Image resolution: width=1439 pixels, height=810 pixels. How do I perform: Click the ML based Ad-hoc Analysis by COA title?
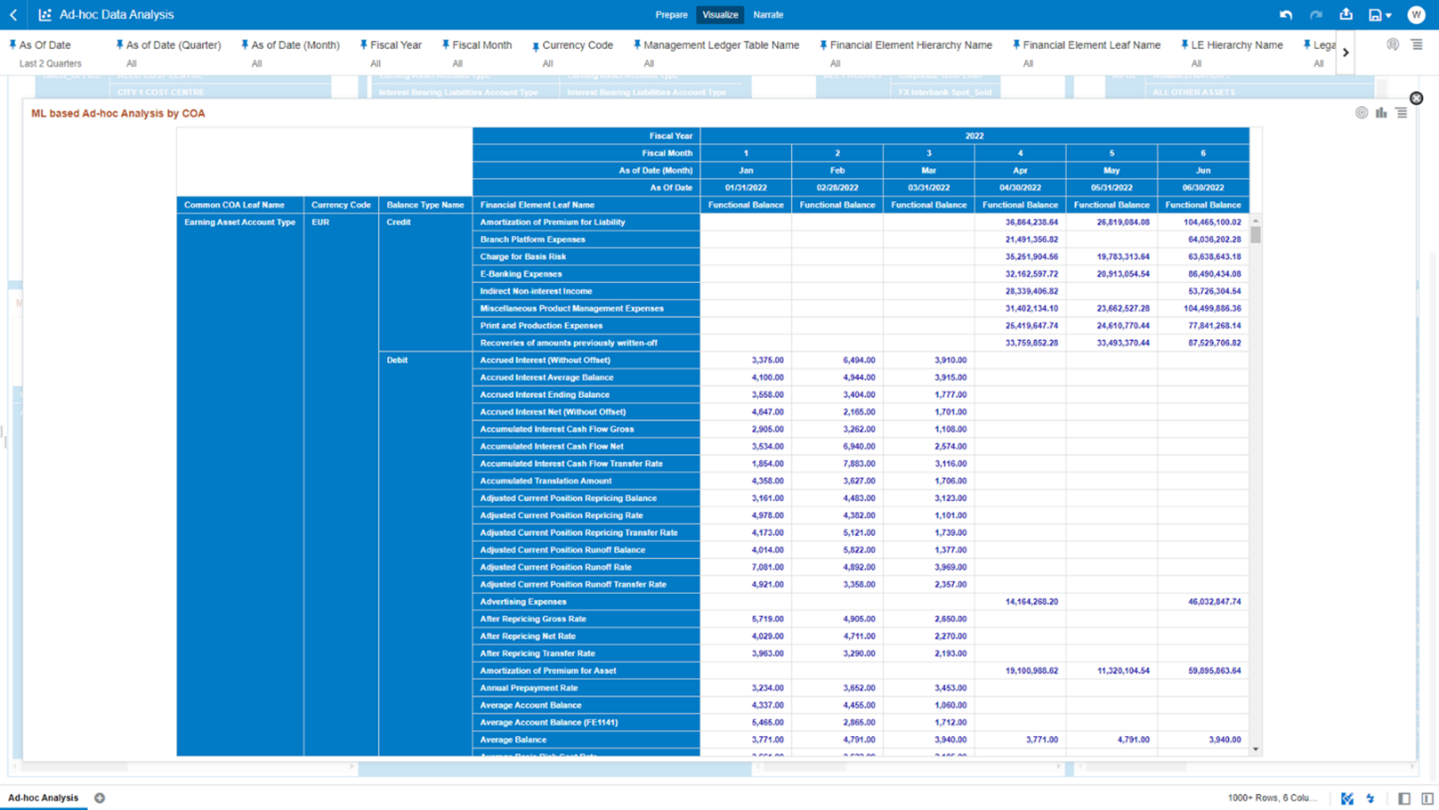(118, 113)
